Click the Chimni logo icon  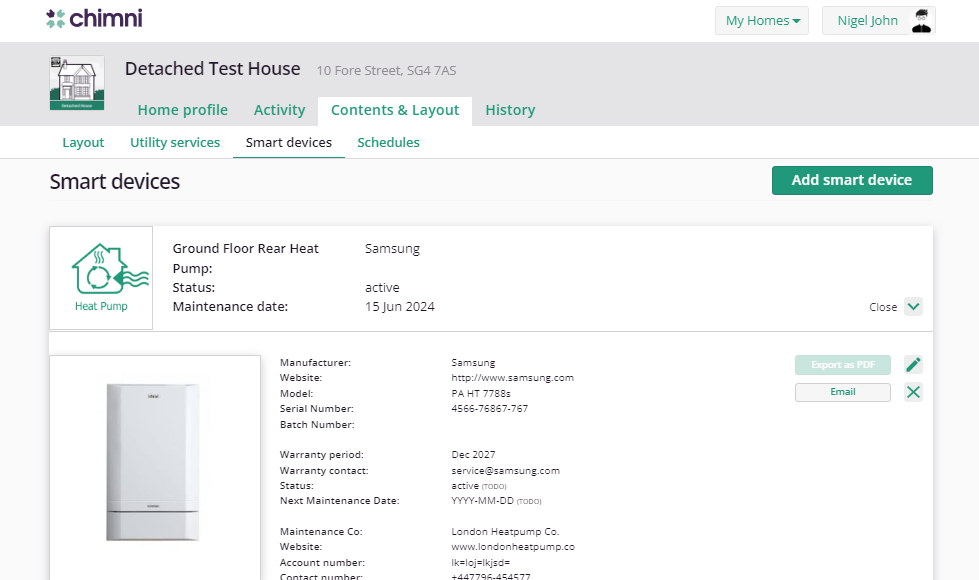point(56,18)
